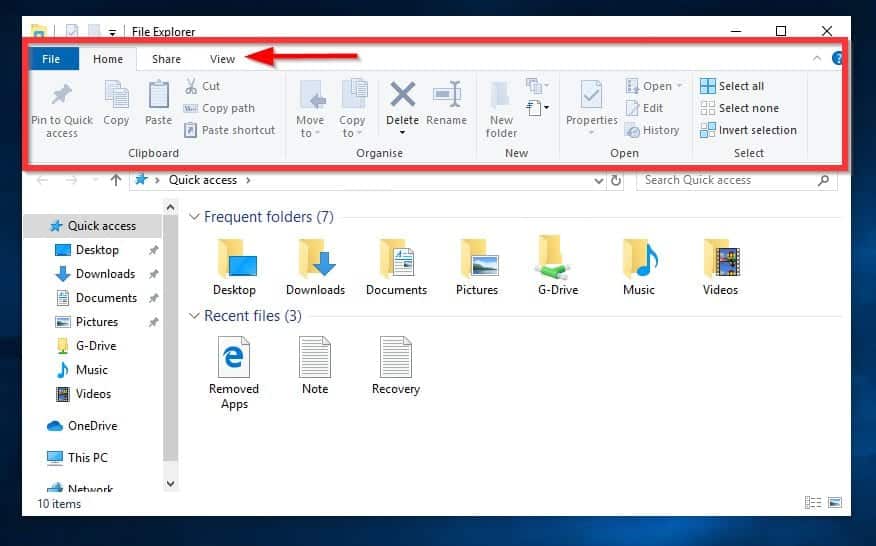Screen dimensions: 876x546
Task: Switch to the Home tab
Action: coord(108,59)
